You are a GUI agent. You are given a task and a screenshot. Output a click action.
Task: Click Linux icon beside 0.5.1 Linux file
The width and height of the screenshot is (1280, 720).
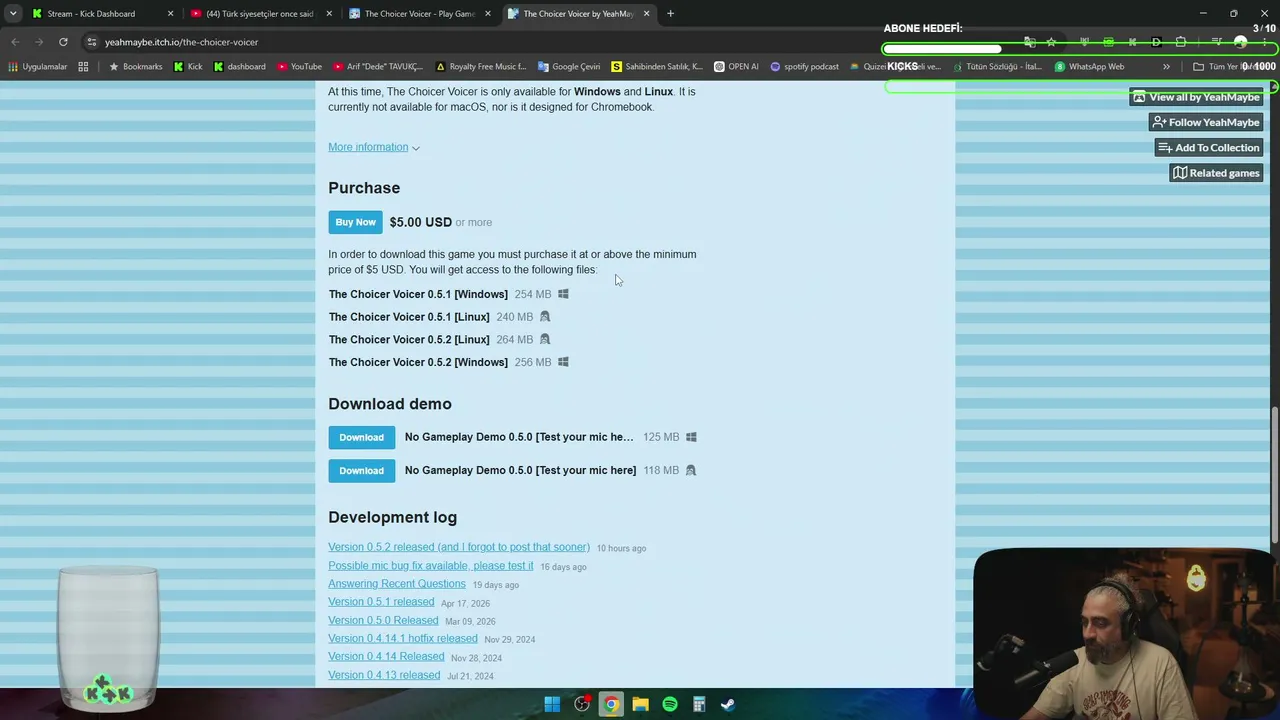click(545, 316)
